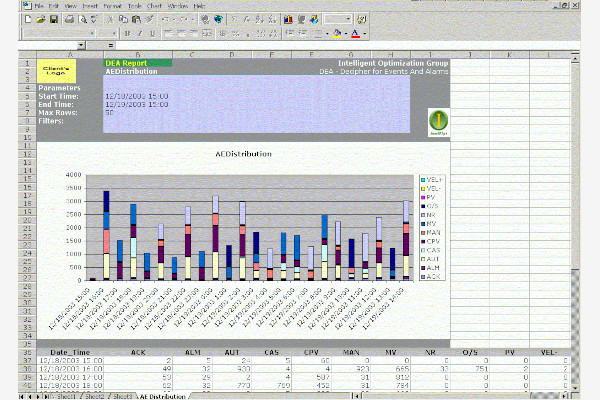Viewport: 600px width, 400px height.
Task: Click the fill color paint bucket
Action: [x=337, y=33]
